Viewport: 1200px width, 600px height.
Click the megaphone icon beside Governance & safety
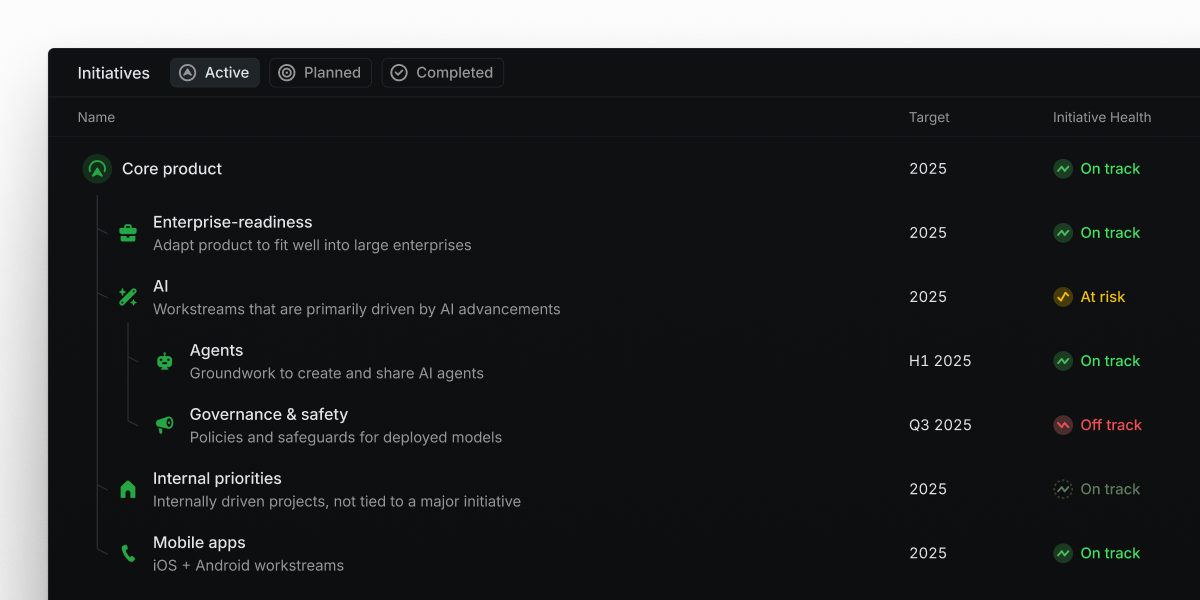click(164, 425)
